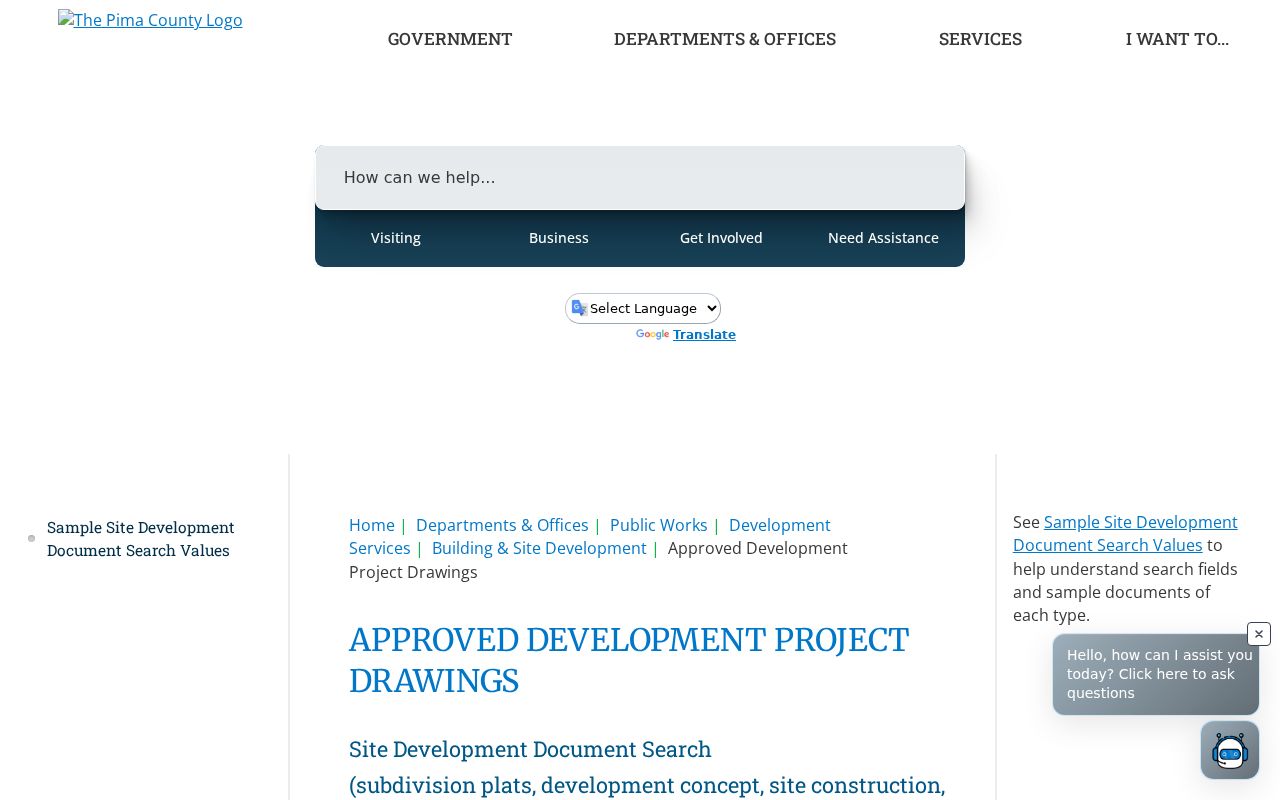Click the 'How can we help...' search field
This screenshot has width=1280, height=800.
640,178
